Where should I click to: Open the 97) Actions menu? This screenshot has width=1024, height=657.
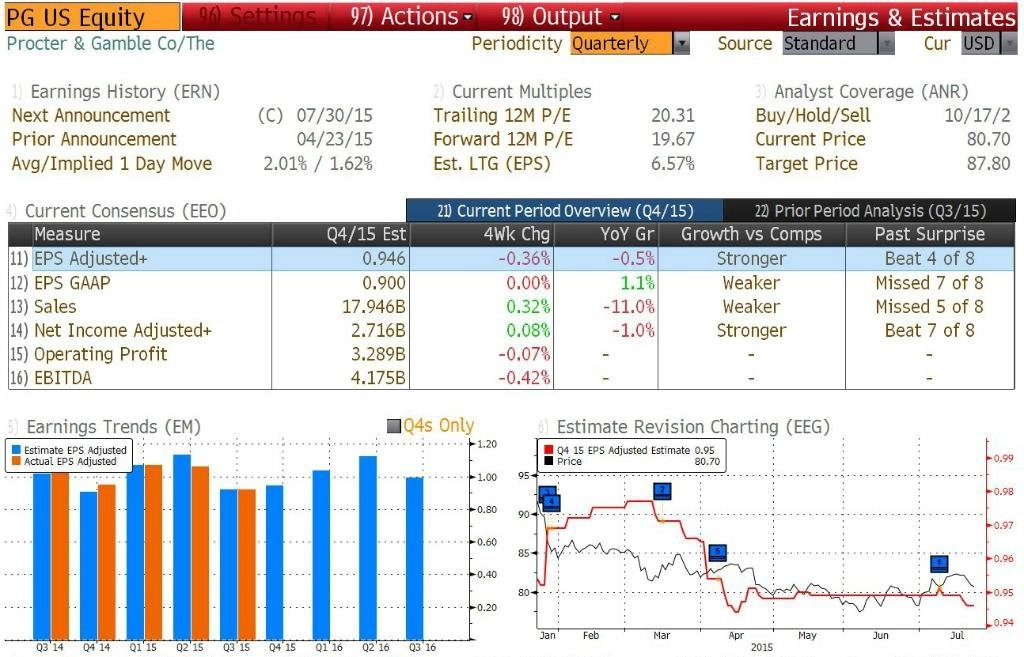click(411, 16)
